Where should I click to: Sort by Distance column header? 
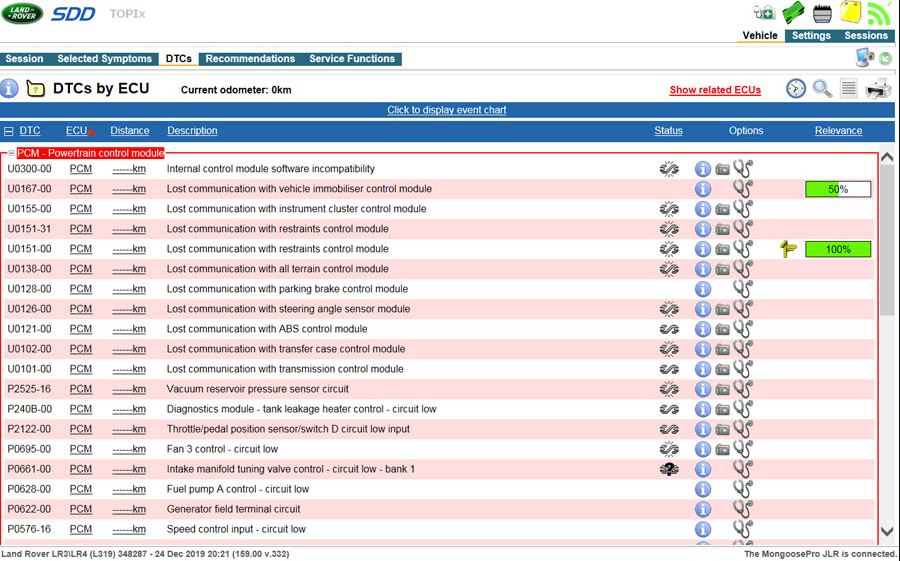coord(130,130)
